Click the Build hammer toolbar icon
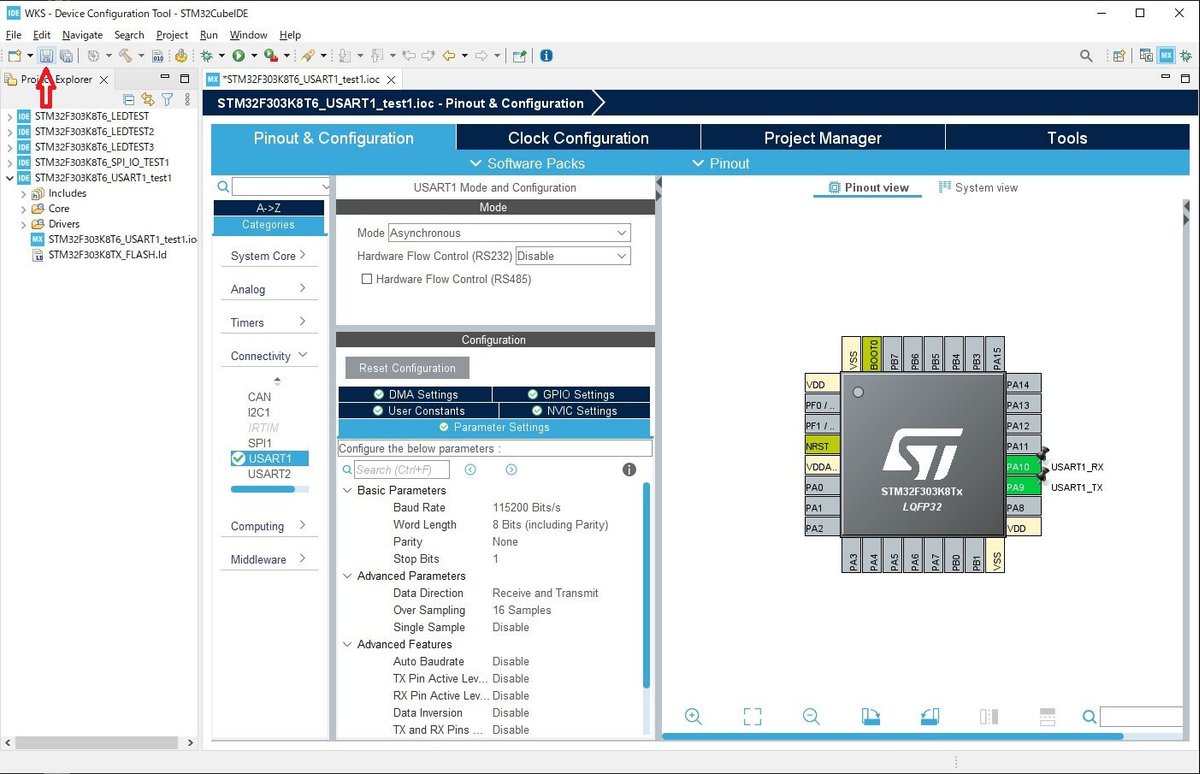The height and width of the screenshot is (774, 1200). (x=126, y=56)
